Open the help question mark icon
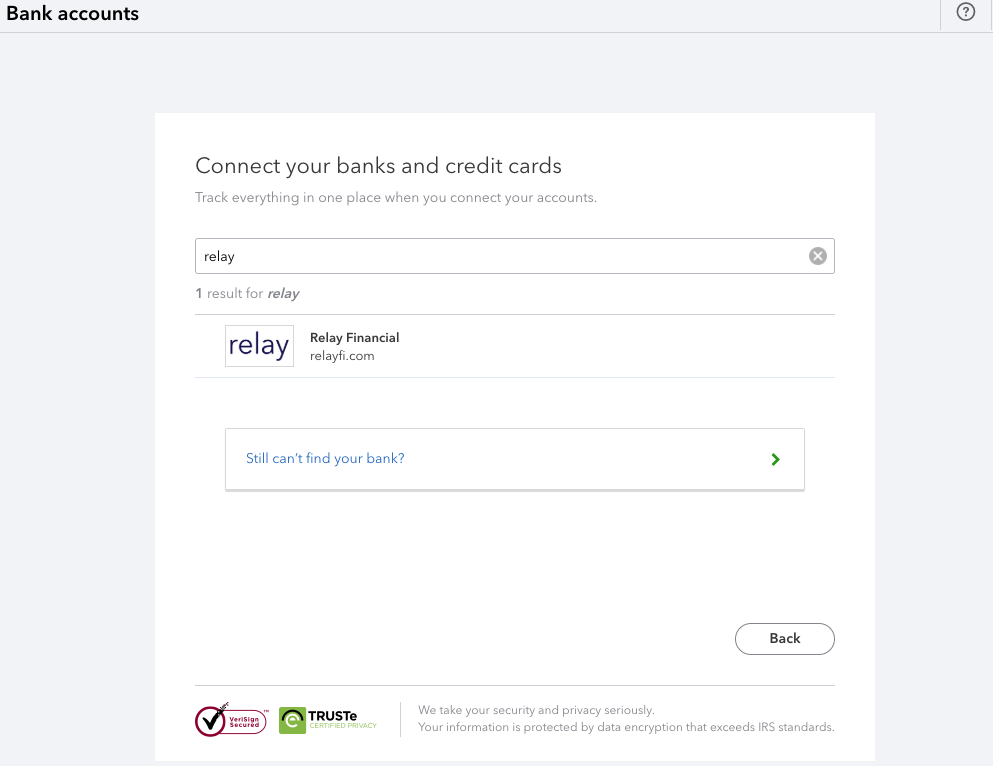Image resolution: width=993 pixels, height=766 pixels. click(x=965, y=12)
